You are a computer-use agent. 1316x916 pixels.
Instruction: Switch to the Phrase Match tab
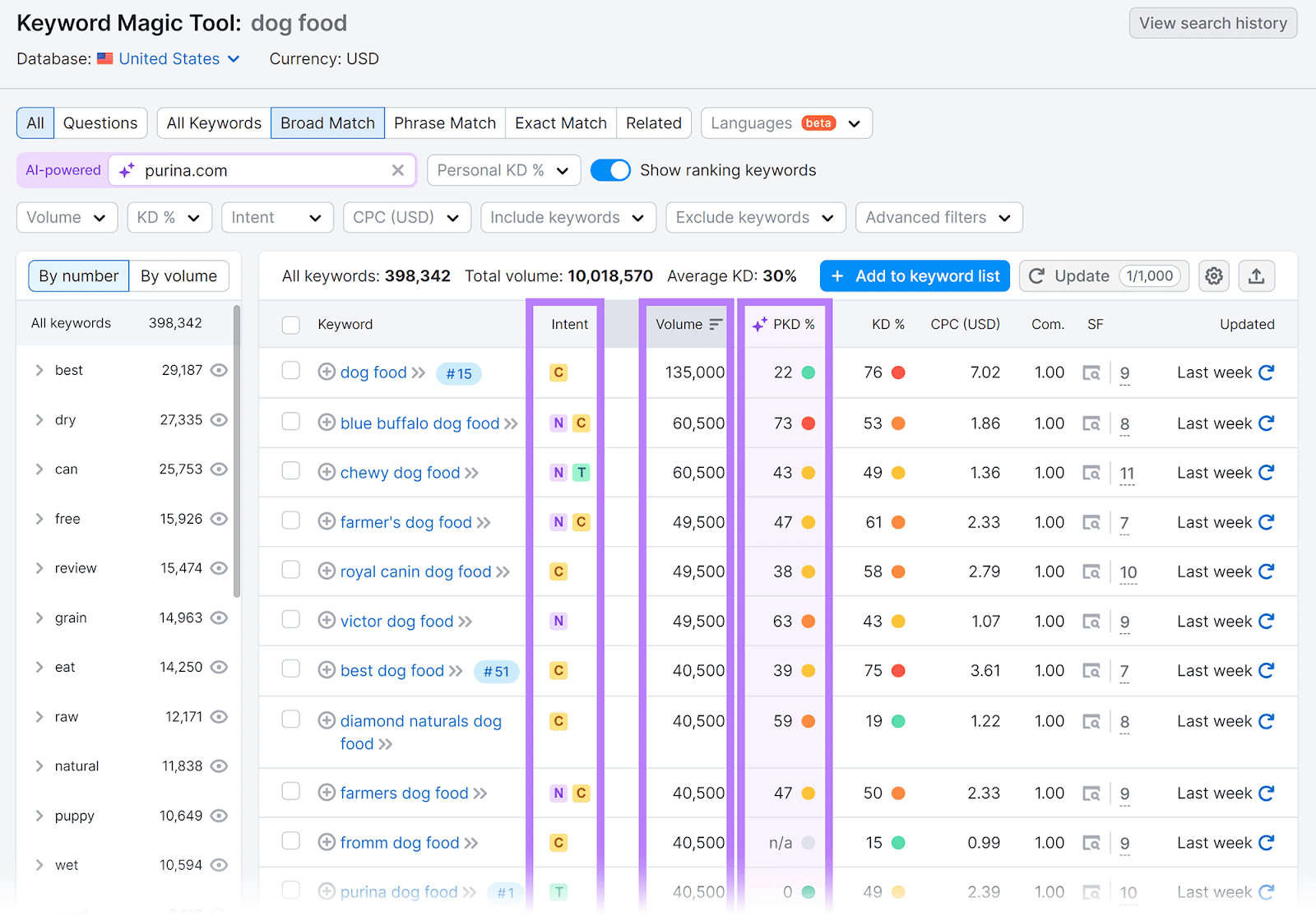[x=444, y=123]
